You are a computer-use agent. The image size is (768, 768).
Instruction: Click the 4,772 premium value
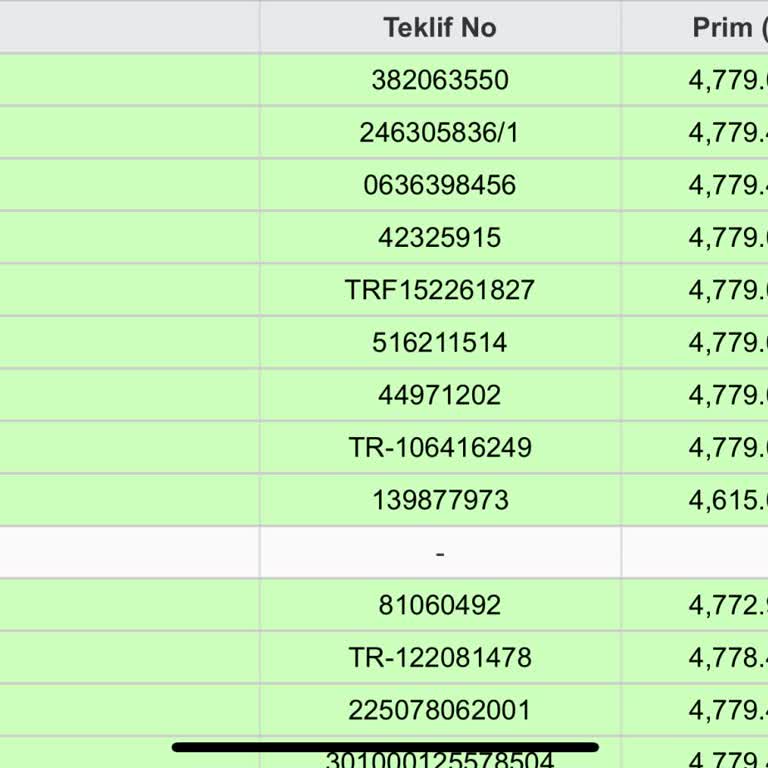click(x=727, y=605)
